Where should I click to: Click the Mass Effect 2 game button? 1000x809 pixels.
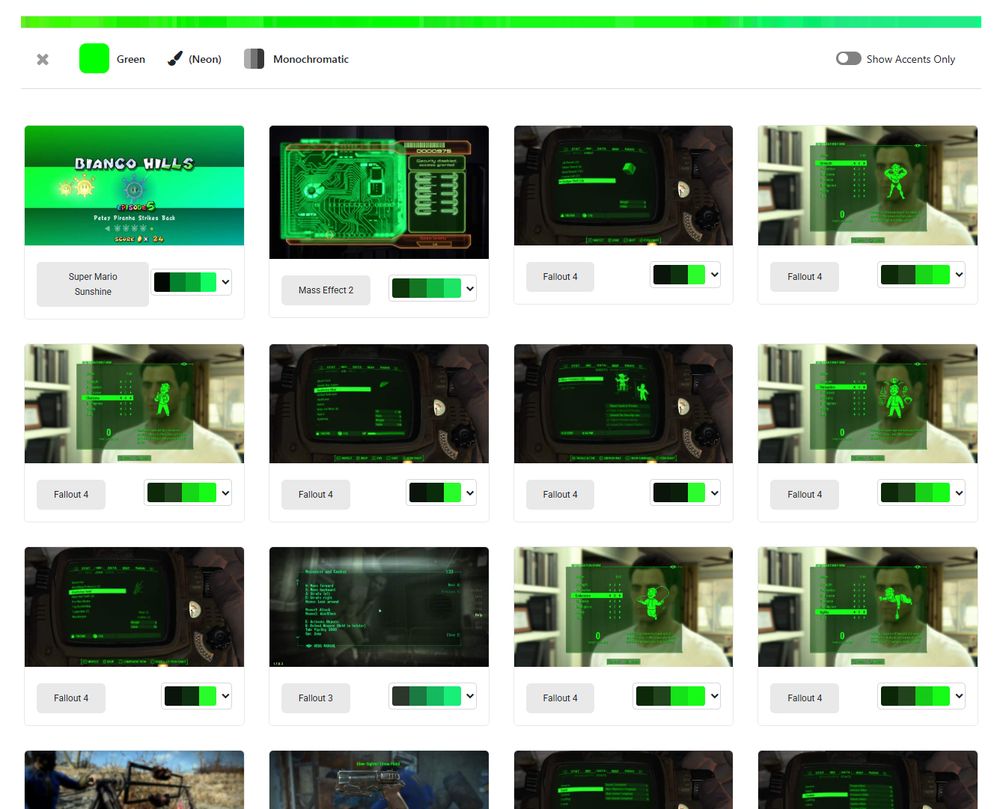325,290
